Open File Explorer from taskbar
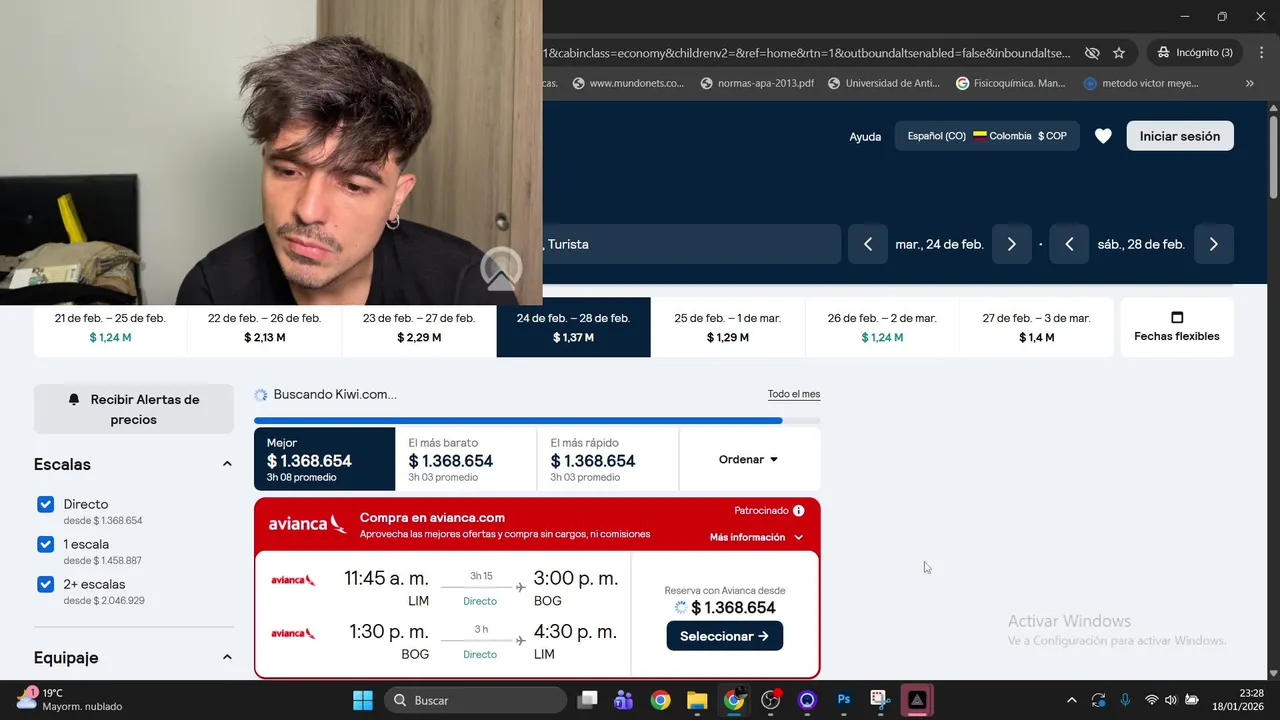1280x720 pixels. pyautogui.click(x=697, y=700)
